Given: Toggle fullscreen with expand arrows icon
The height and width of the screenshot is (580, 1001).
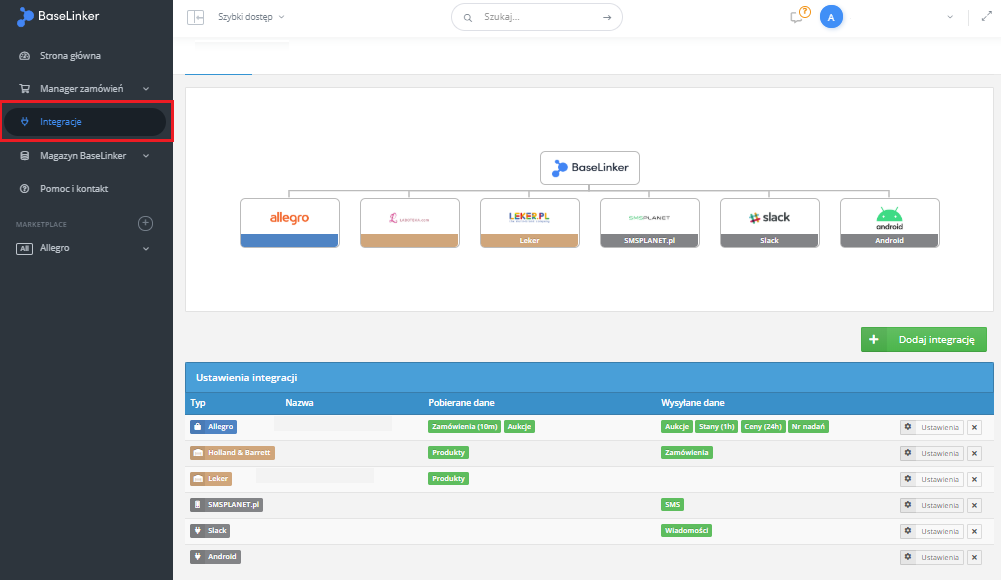Looking at the screenshot, I should [x=986, y=17].
